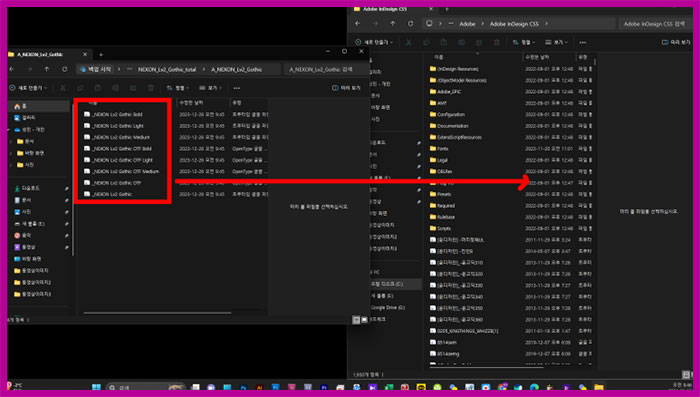The image size is (700, 397).
Task: Click Cut icon in A_NEXON_Lv2_Gothic window toolbar
Action: point(62,88)
